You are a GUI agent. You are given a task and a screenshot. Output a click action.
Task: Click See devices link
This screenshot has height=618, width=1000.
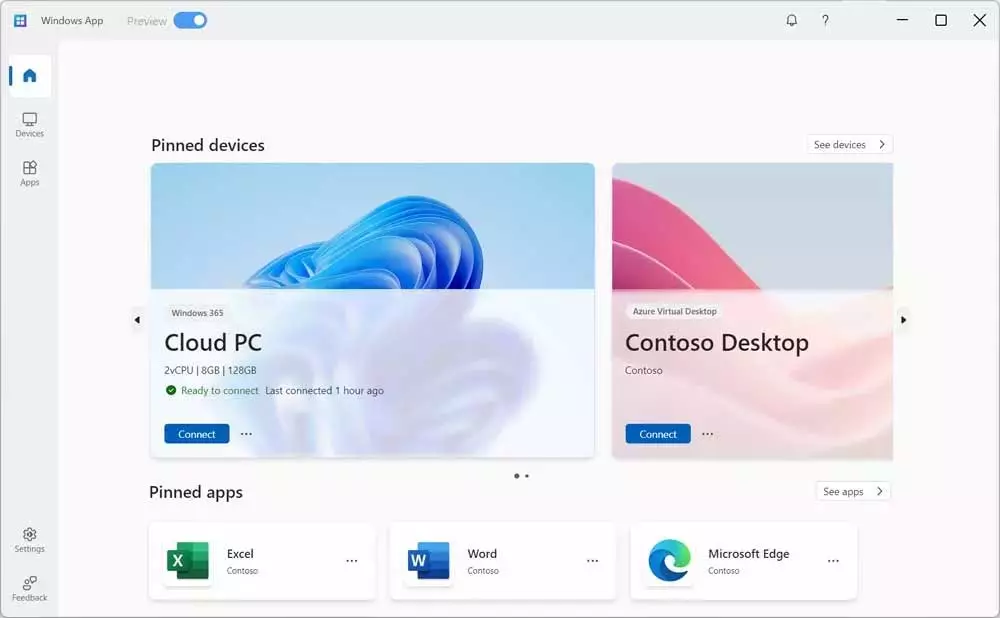(849, 145)
